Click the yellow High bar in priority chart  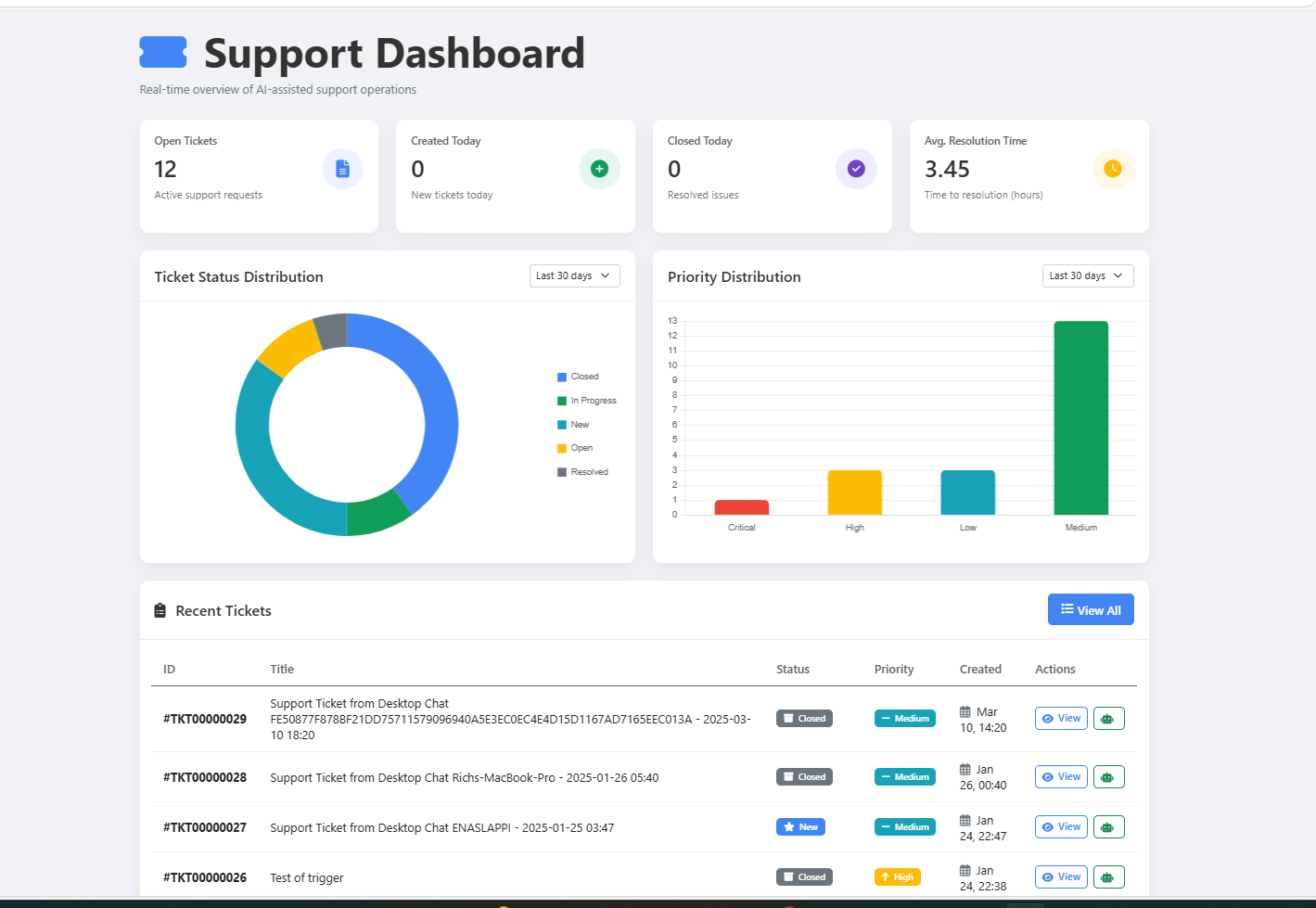point(855,492)
